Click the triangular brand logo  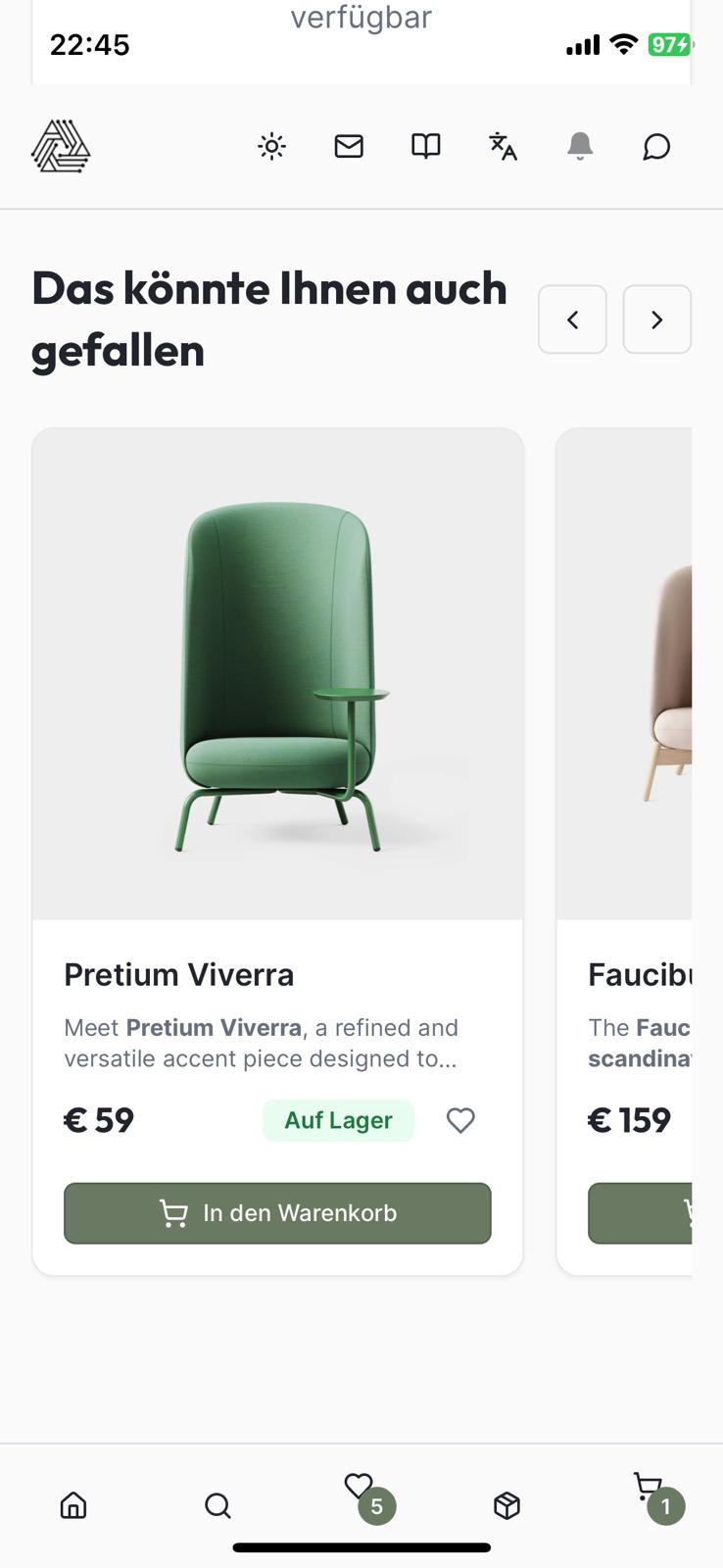61,147
